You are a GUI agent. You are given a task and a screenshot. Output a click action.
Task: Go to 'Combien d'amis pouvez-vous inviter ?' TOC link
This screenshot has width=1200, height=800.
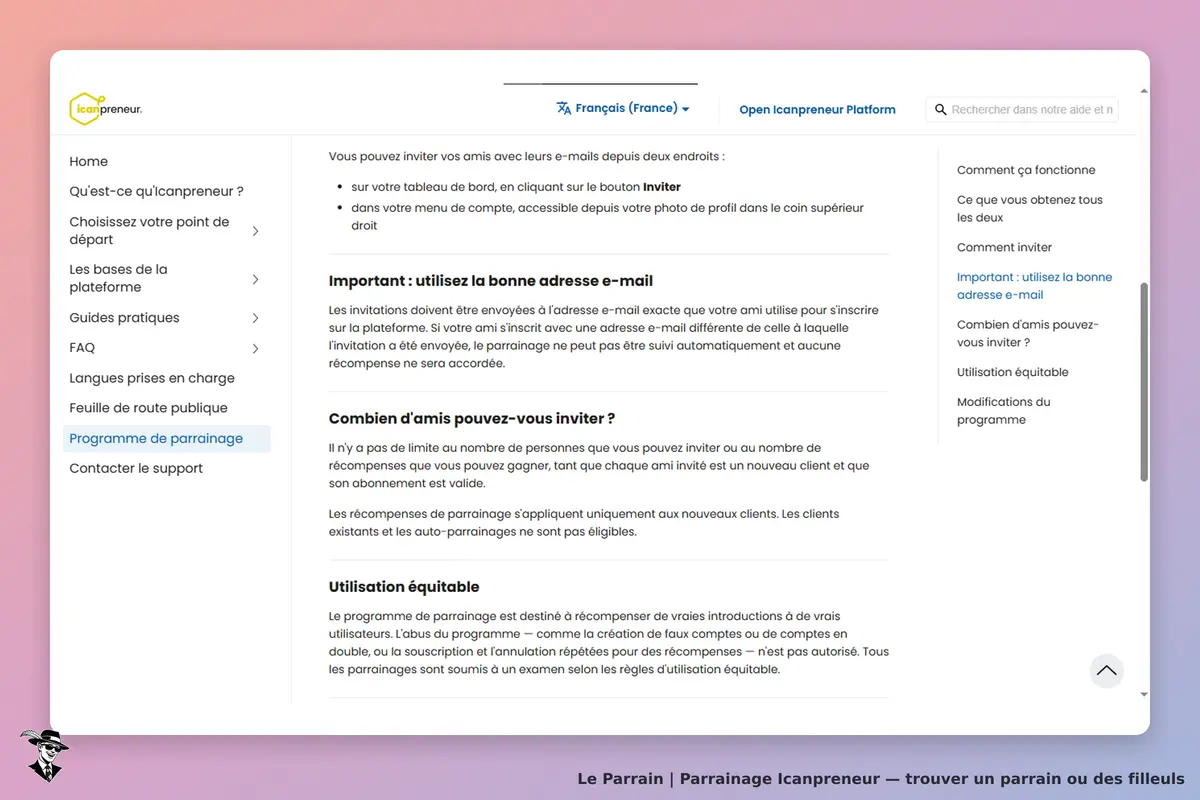tap(1028, 333)
